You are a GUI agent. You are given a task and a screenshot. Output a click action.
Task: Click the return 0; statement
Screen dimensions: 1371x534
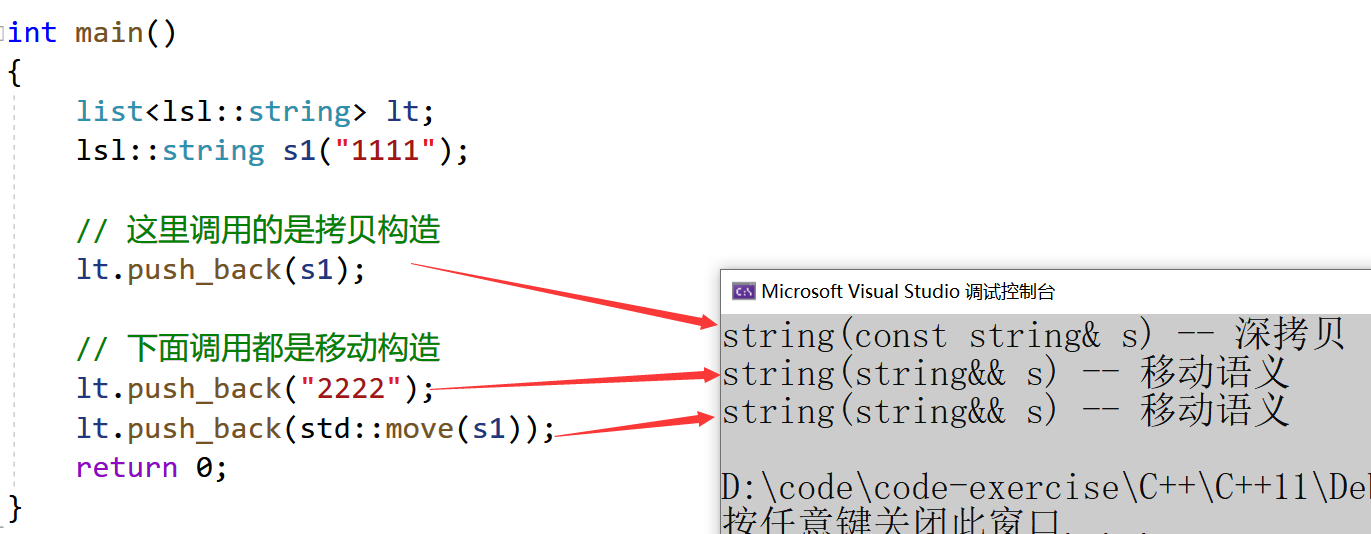pyautogui.click(x=152, y=467)
